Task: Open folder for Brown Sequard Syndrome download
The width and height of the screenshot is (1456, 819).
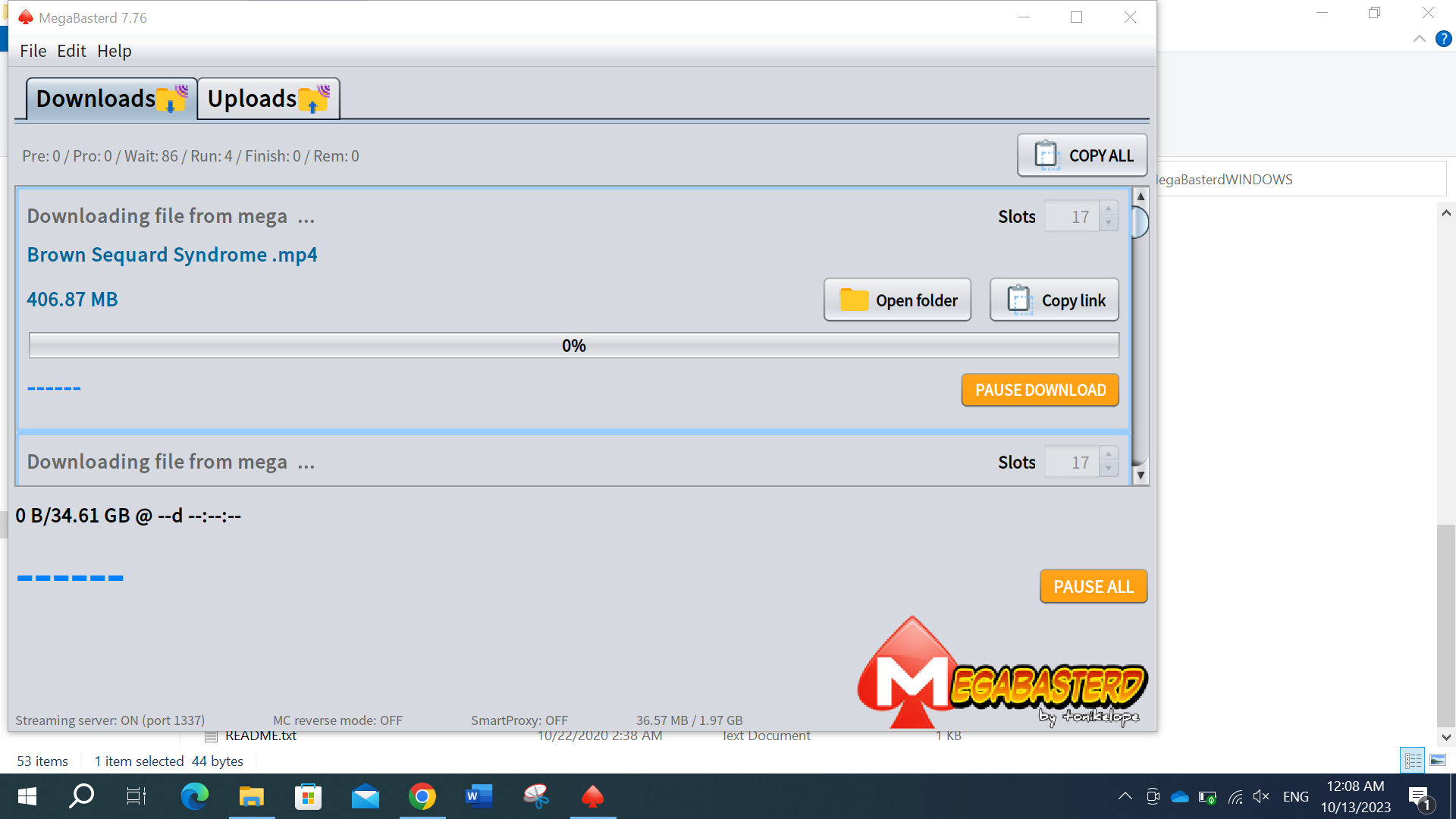Action: pos(897,300)
